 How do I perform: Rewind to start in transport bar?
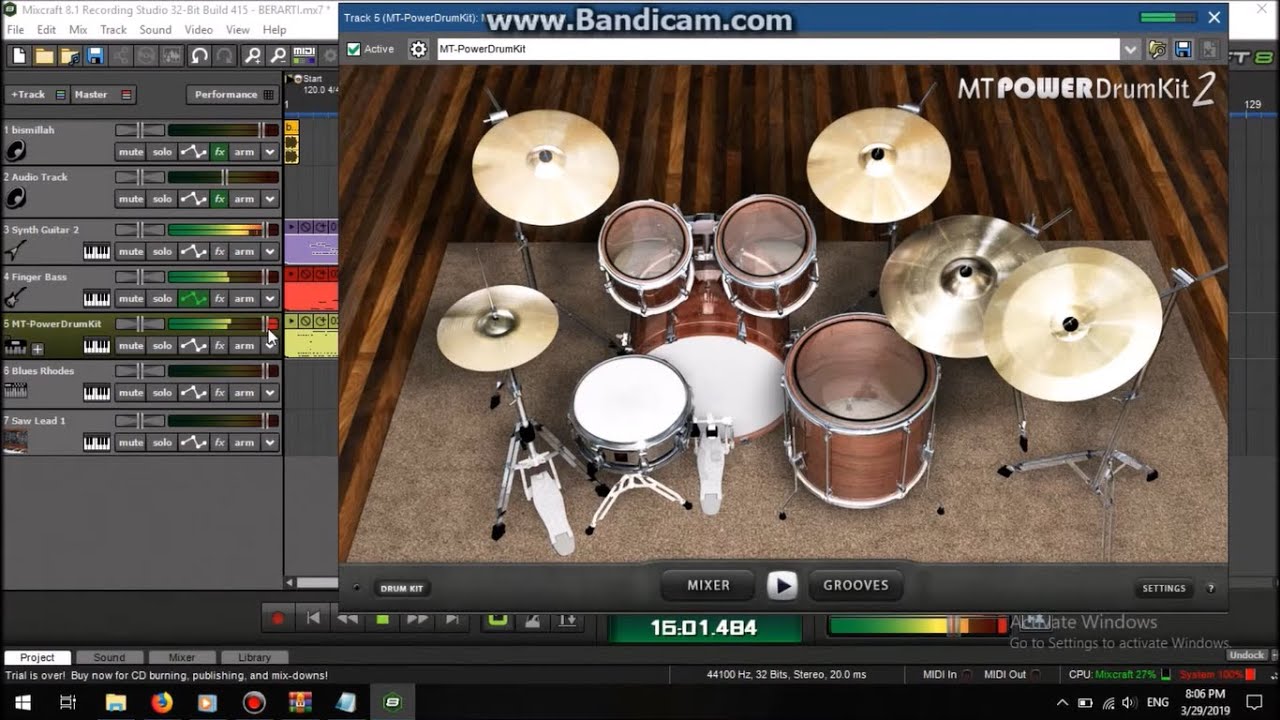click(313, 619)
